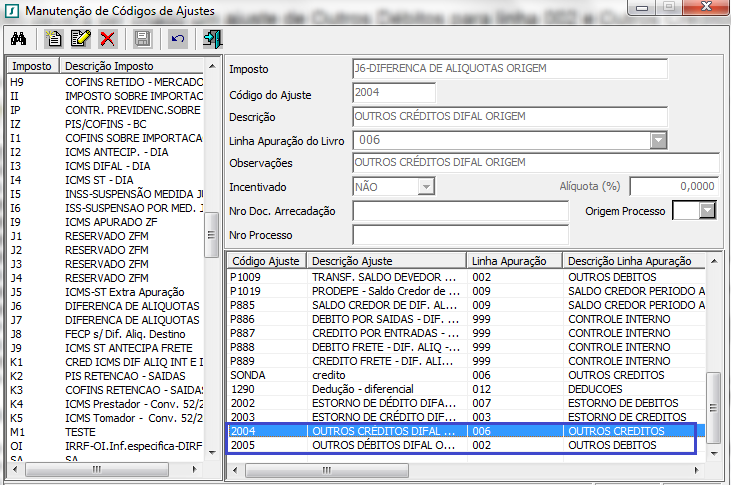This screenshot has width=731, height=485.
Task: Click the edit record pencil icon
Action: coord(81,39)
